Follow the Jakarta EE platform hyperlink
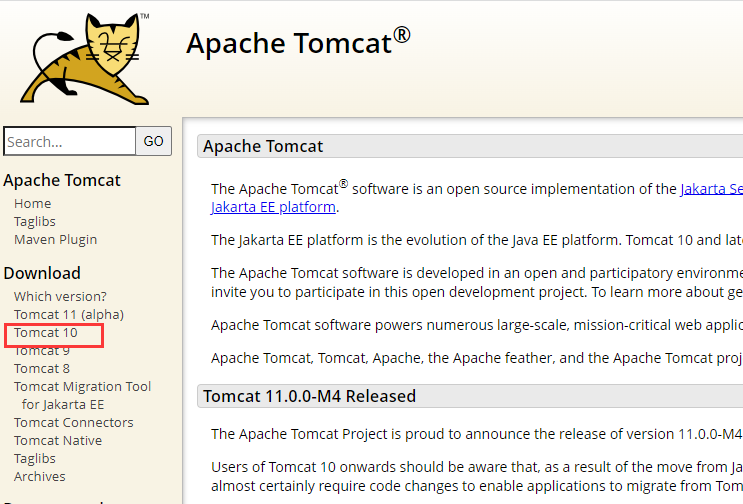This screenshot has height=504, width=743. pyautogui.click(x=273, y=207)
